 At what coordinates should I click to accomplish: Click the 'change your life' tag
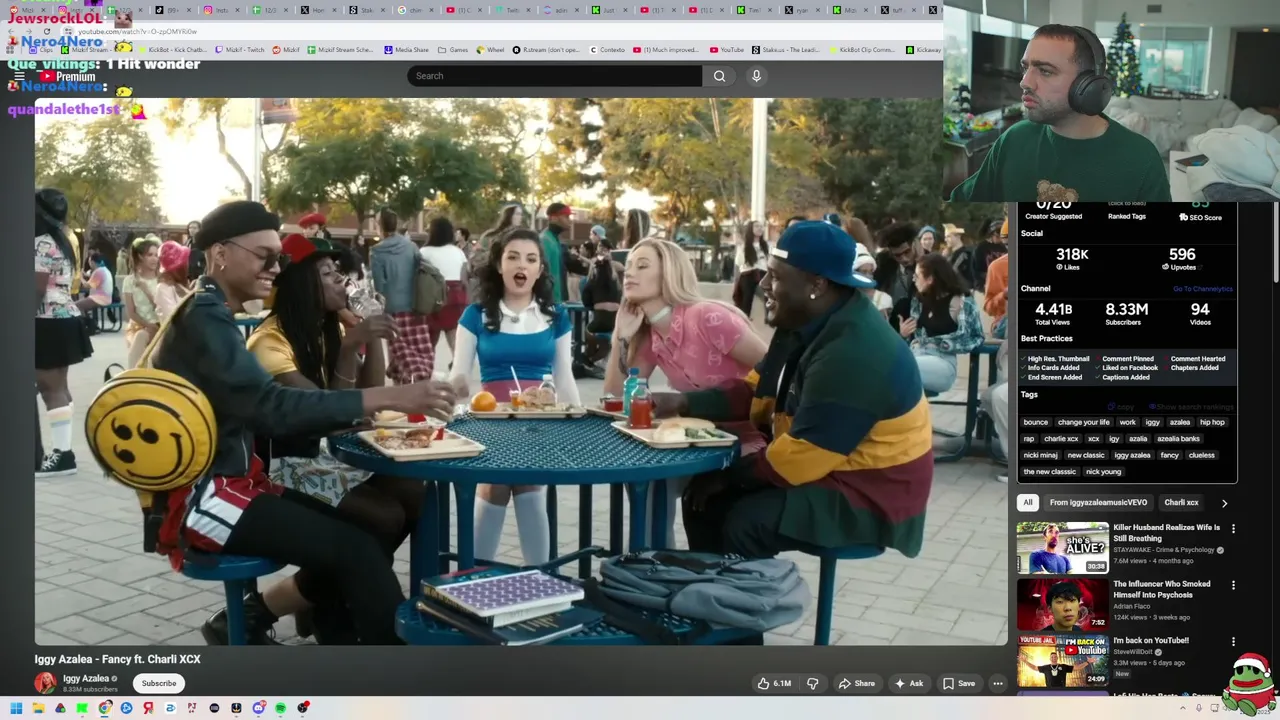pos(1083,422)
